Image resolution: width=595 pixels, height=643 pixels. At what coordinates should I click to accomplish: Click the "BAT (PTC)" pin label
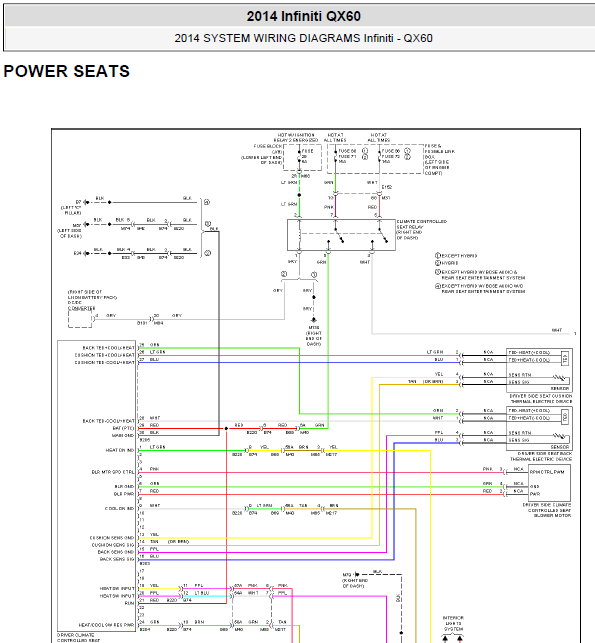tap(123, 428)
